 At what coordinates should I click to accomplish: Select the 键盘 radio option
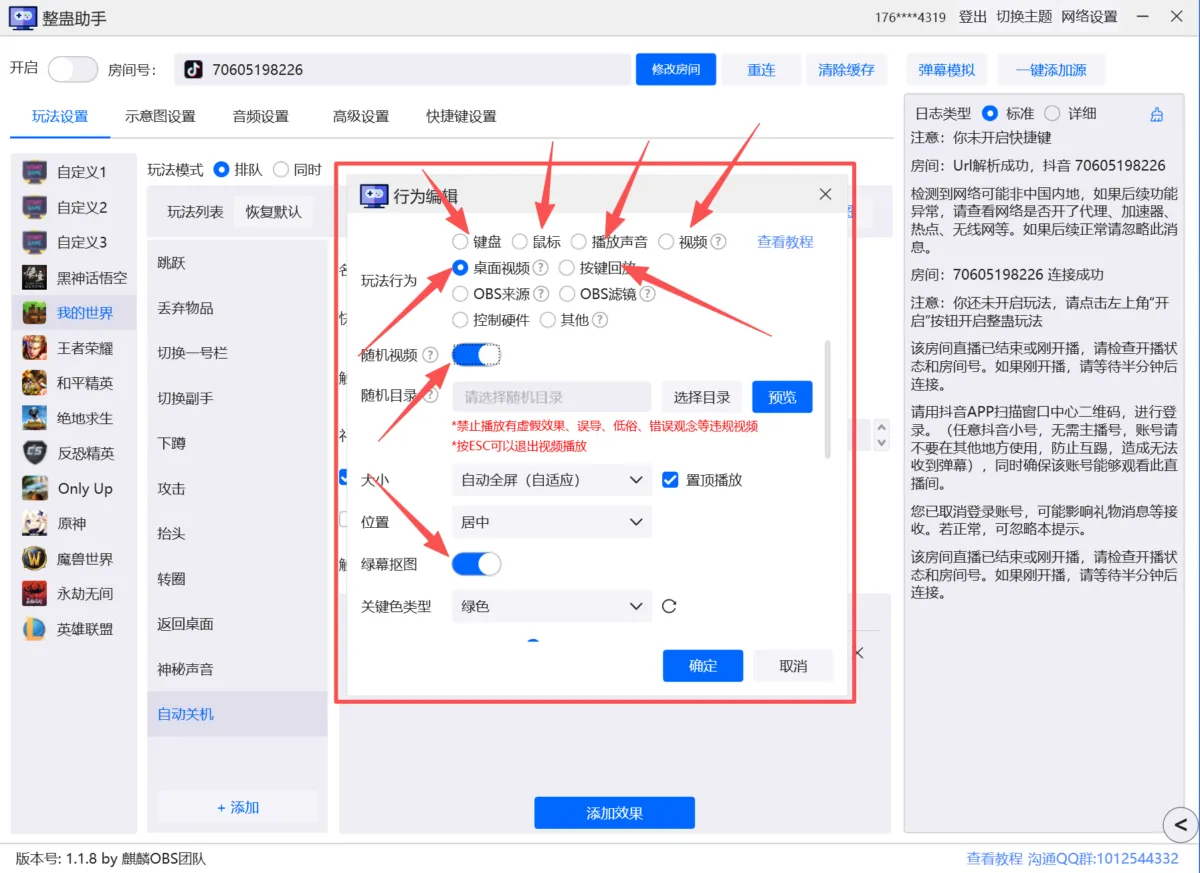click(460, 241)
